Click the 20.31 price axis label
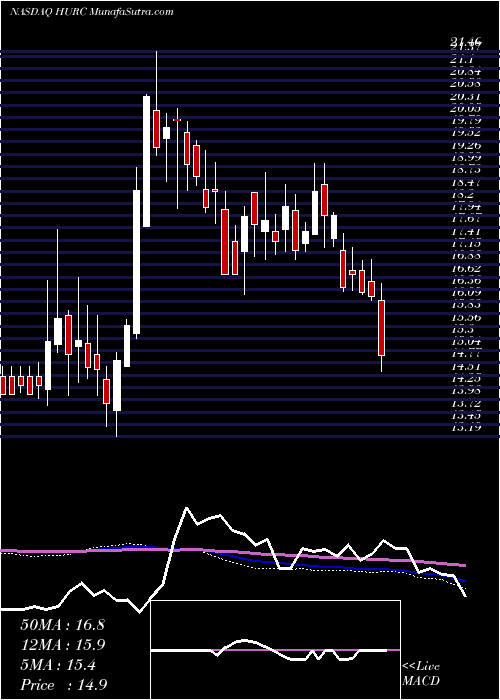Viewport: 500px width, 700px height. (465, 96)
